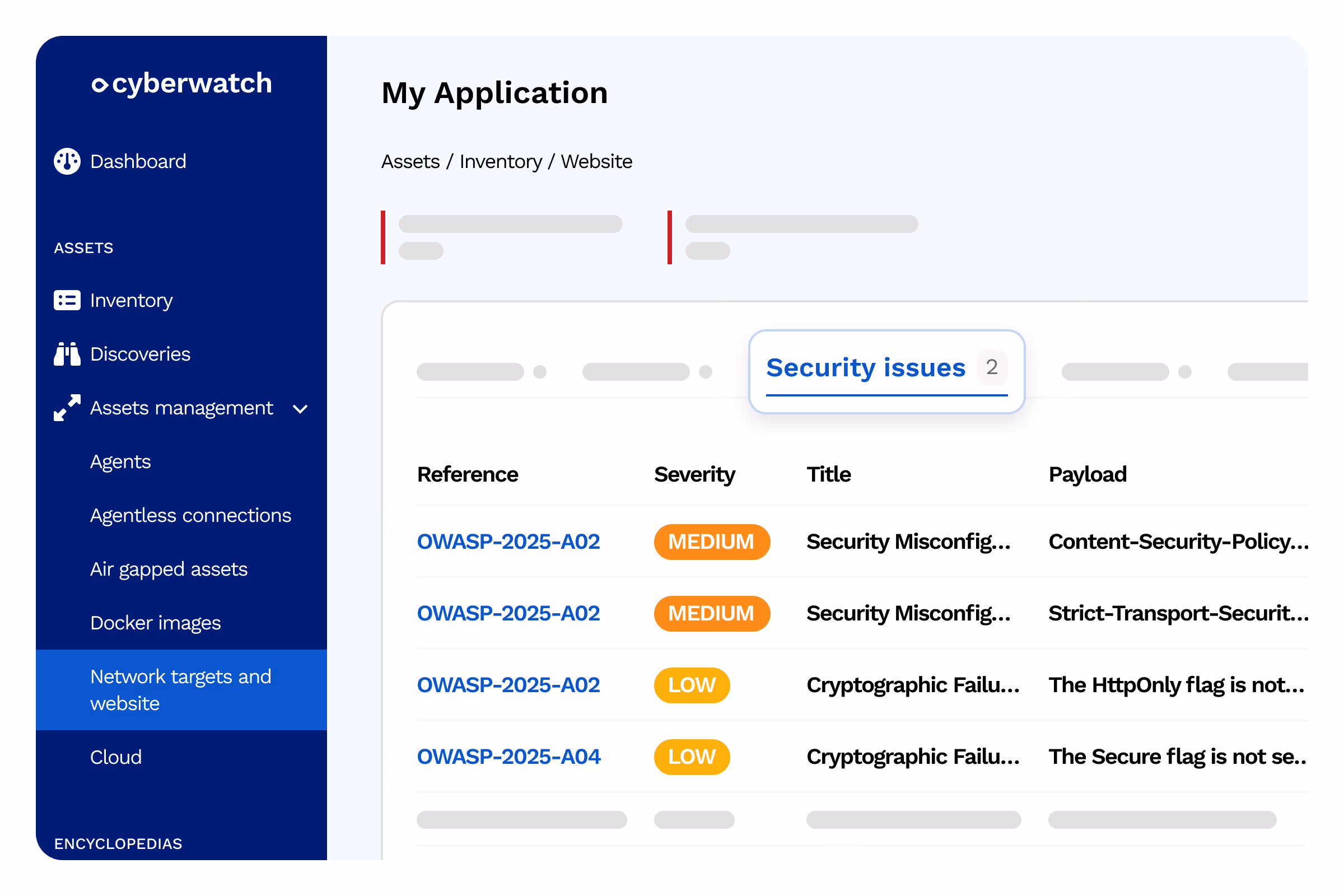The image size is (1344, 896).
Task: Click the Content-Security-Policy payload cell
Action: [x=1178, y=542]
